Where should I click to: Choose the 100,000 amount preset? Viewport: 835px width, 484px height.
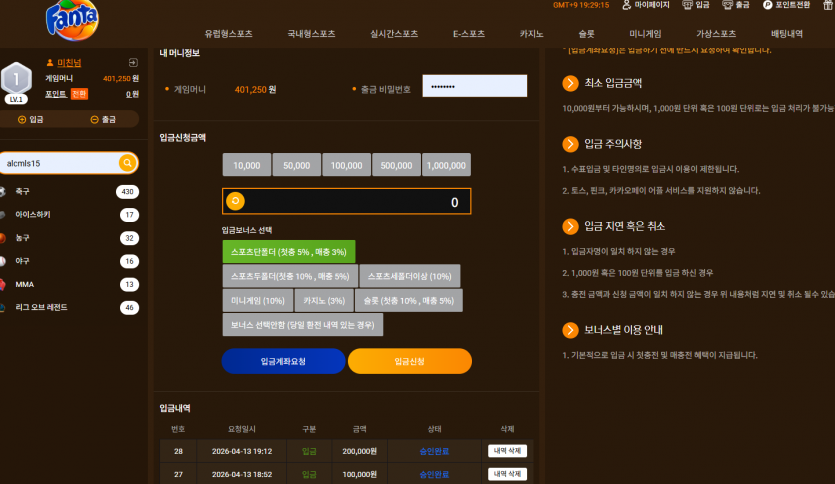[346, 165]
